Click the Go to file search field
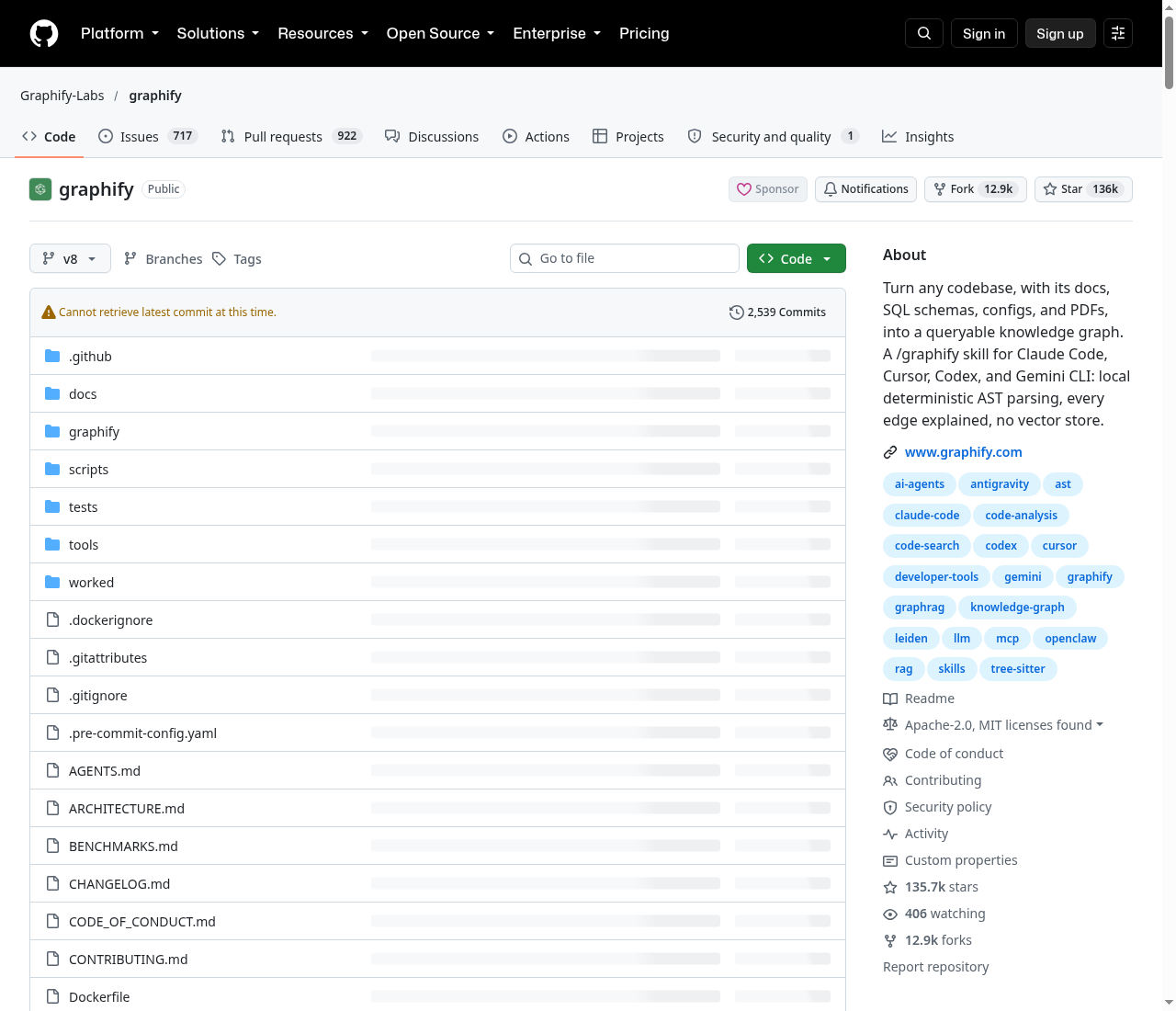This screenshot has height=1011, width=1176. (x=625, y=258)
